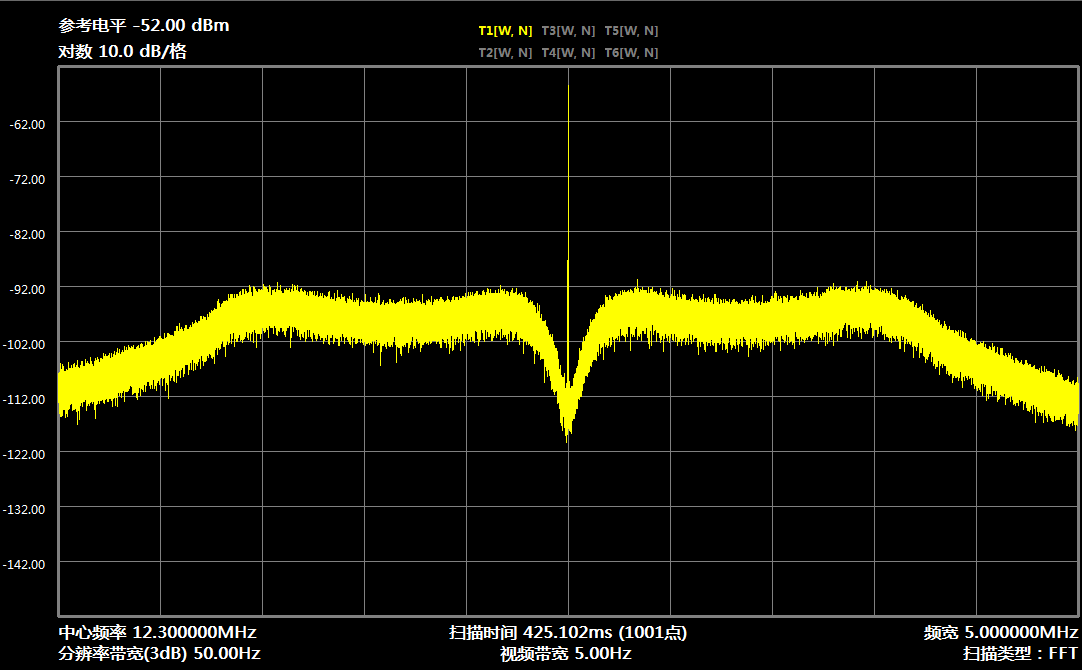
Task: Click the carrier peak spike at center
Action: coord(568,150)
